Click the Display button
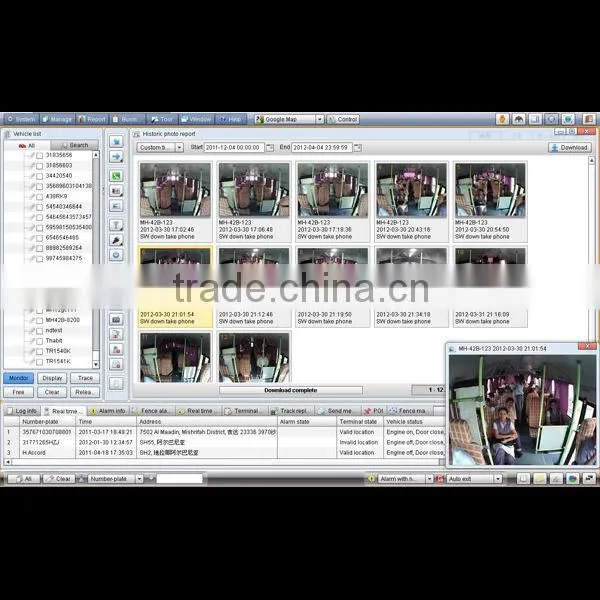Image resolution: width=600 pixels, height=600 pixels. [52, 378]
